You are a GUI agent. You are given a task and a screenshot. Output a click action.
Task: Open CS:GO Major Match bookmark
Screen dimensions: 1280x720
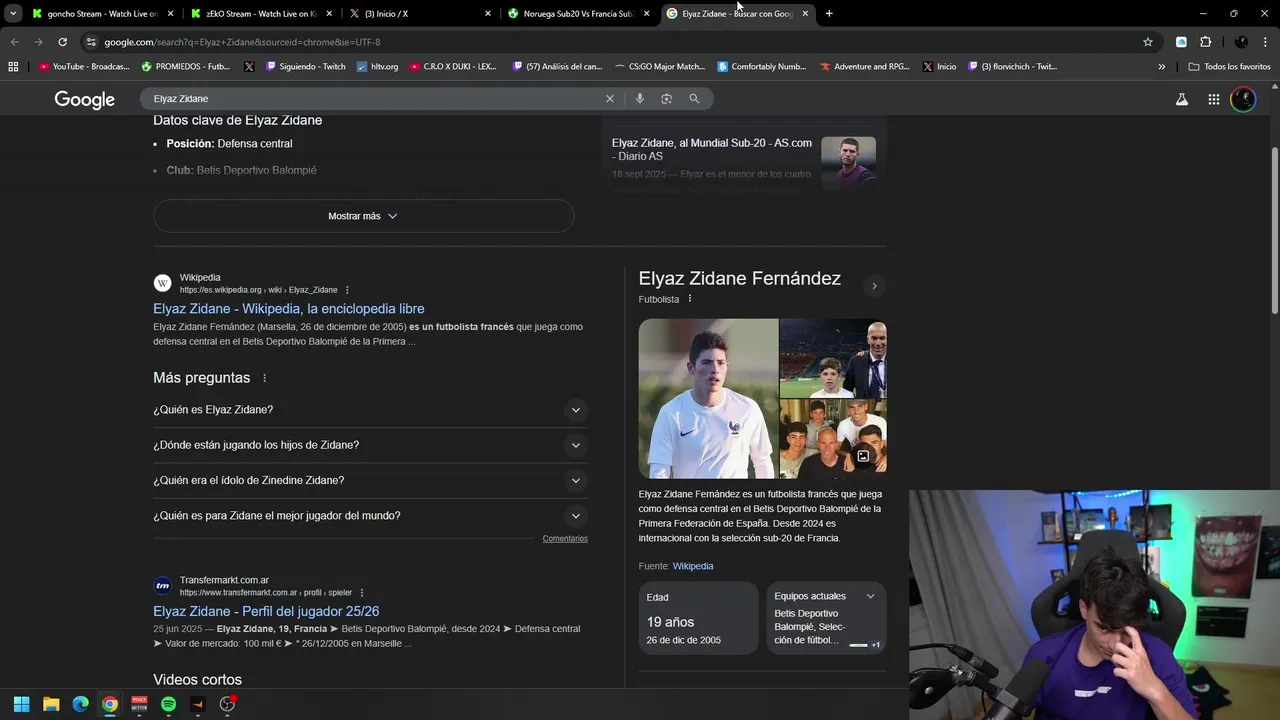point(660,67)
